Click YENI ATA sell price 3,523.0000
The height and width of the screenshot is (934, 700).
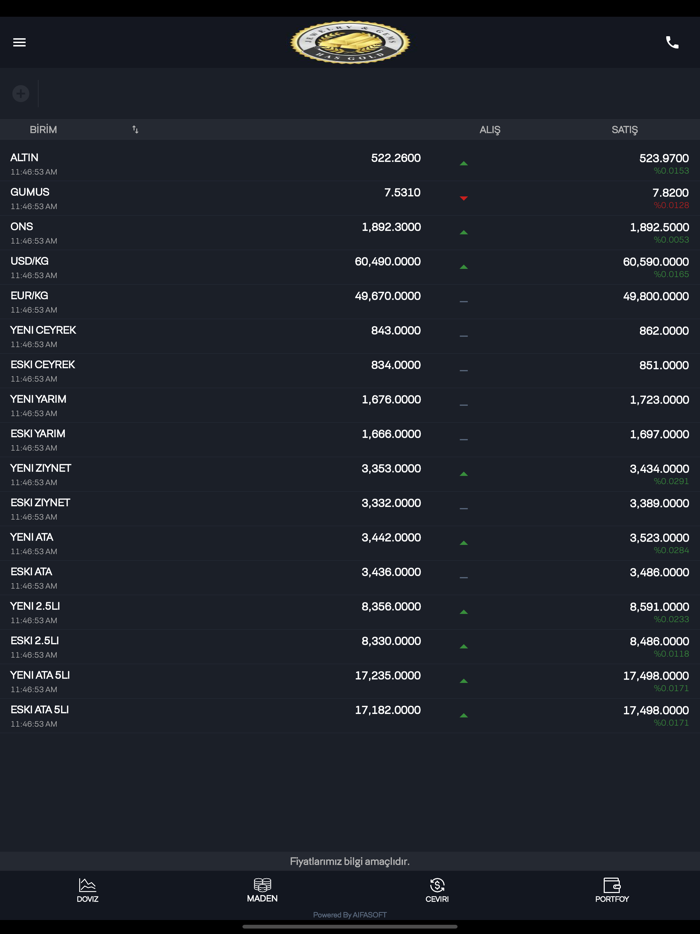tap(659, 538)
